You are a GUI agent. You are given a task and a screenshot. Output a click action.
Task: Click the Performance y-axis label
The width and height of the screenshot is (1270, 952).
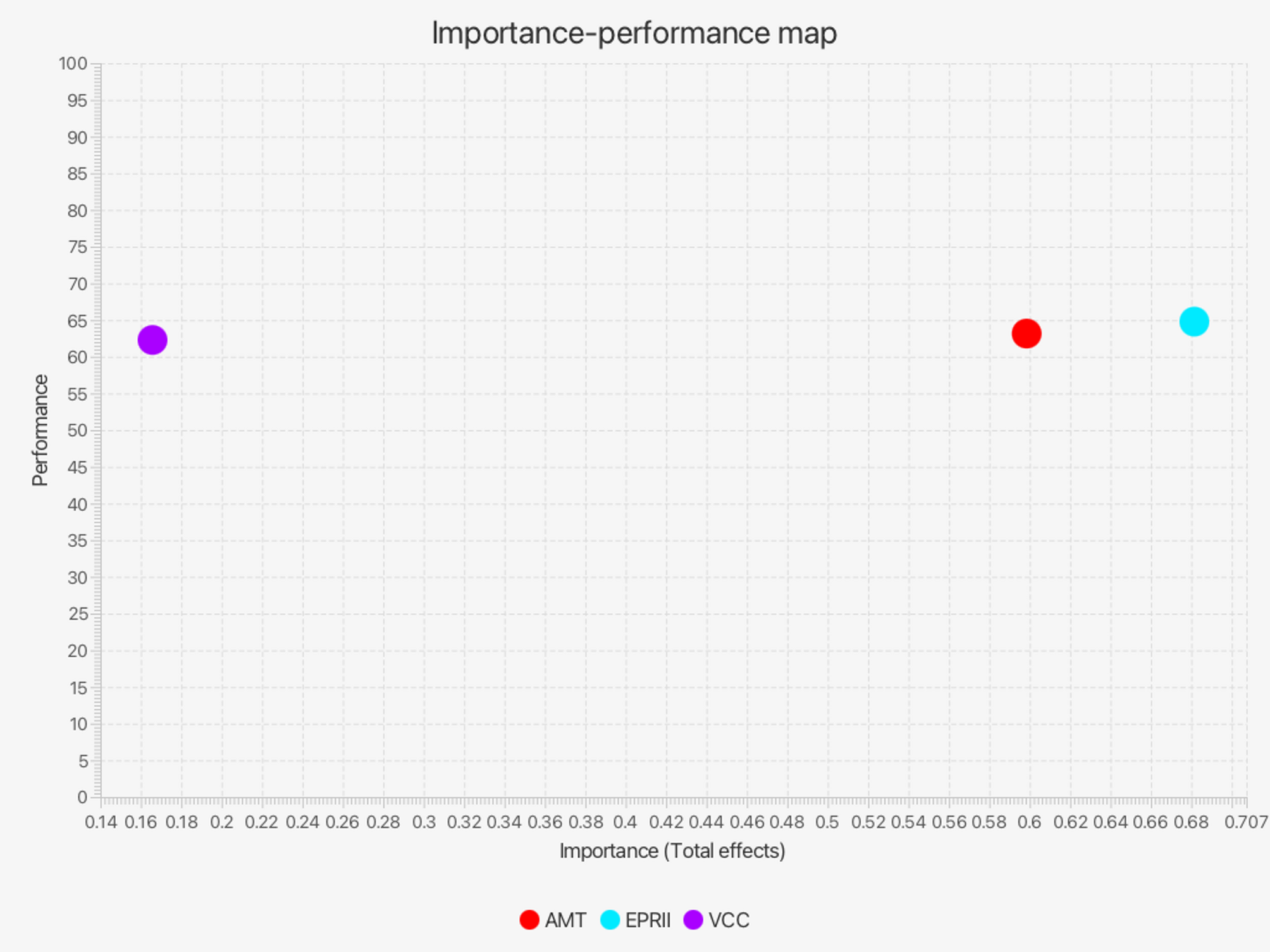pyautogui.click(x=40, y=430)
